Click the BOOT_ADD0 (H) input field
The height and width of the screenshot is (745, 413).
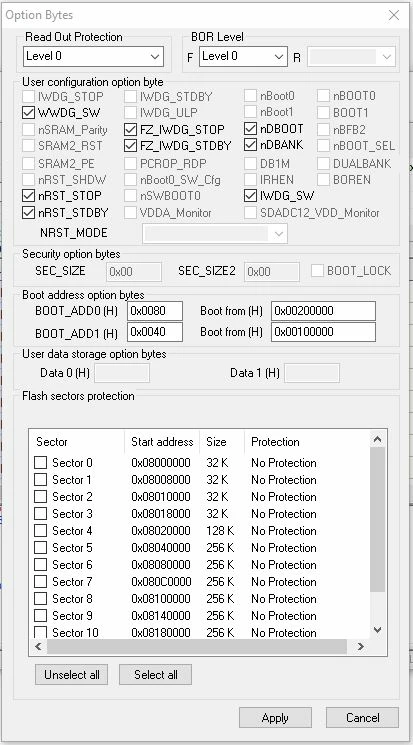(155, 311)
